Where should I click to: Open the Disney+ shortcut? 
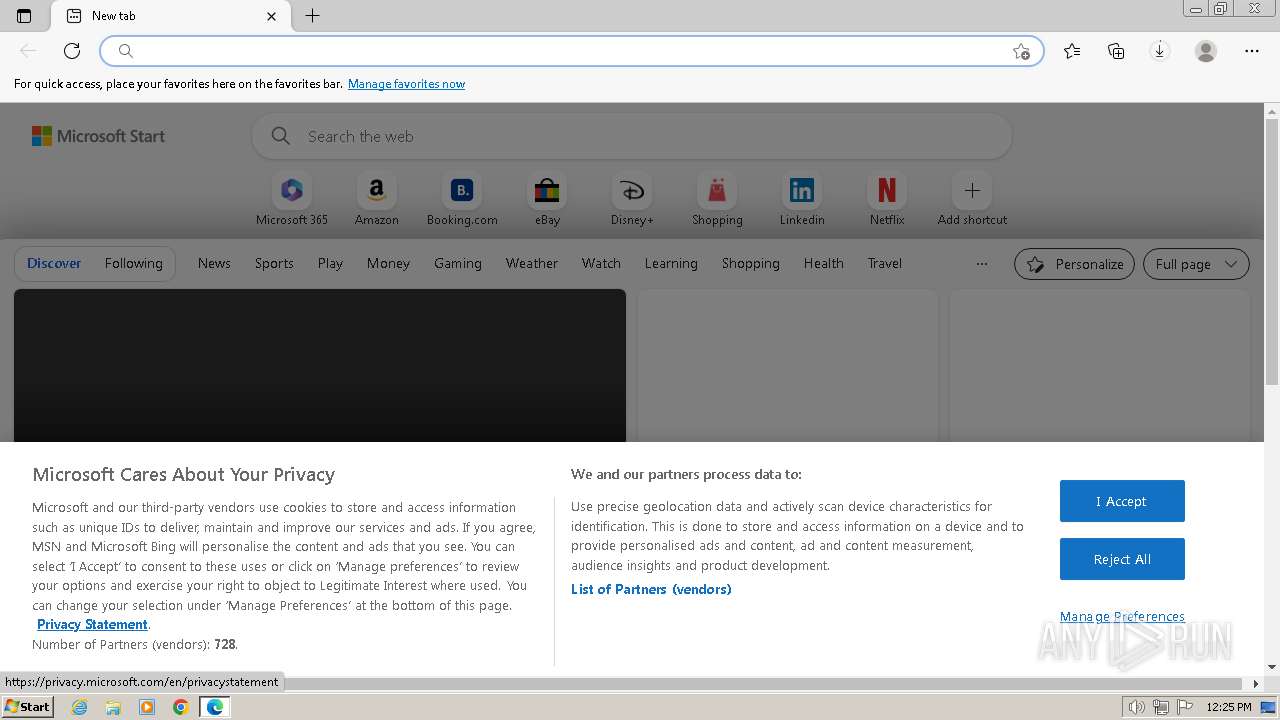click(x=632, y=200)
